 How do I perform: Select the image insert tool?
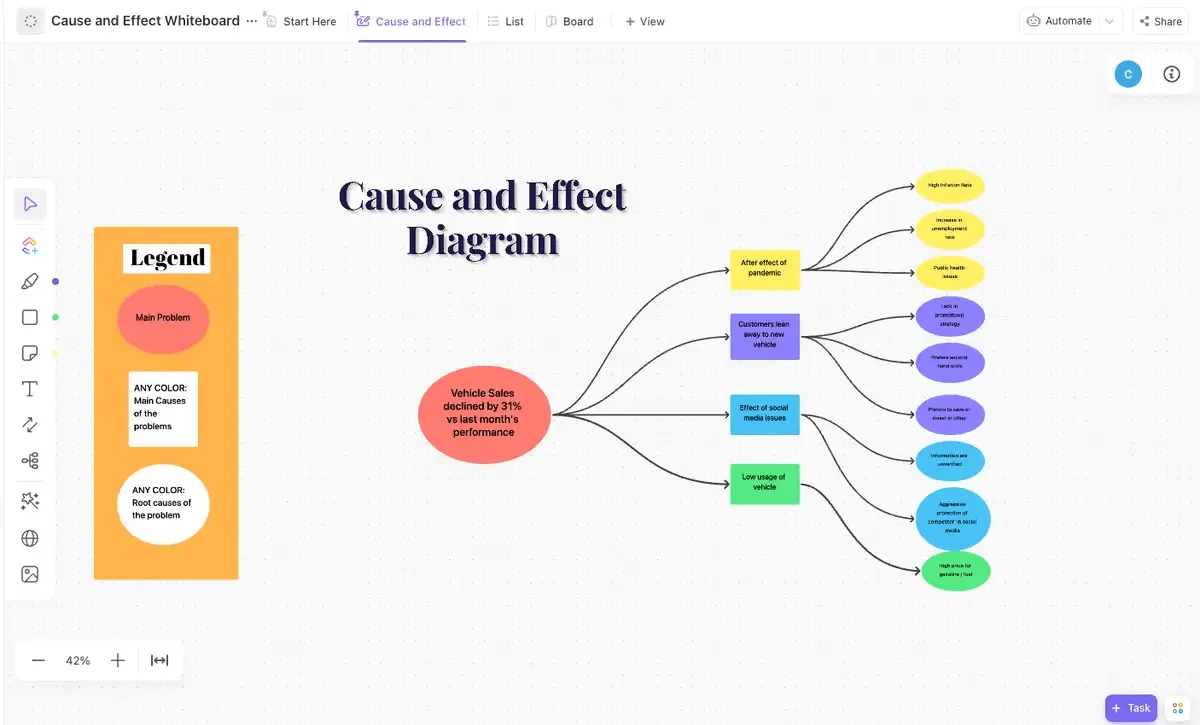click(30, 574)
